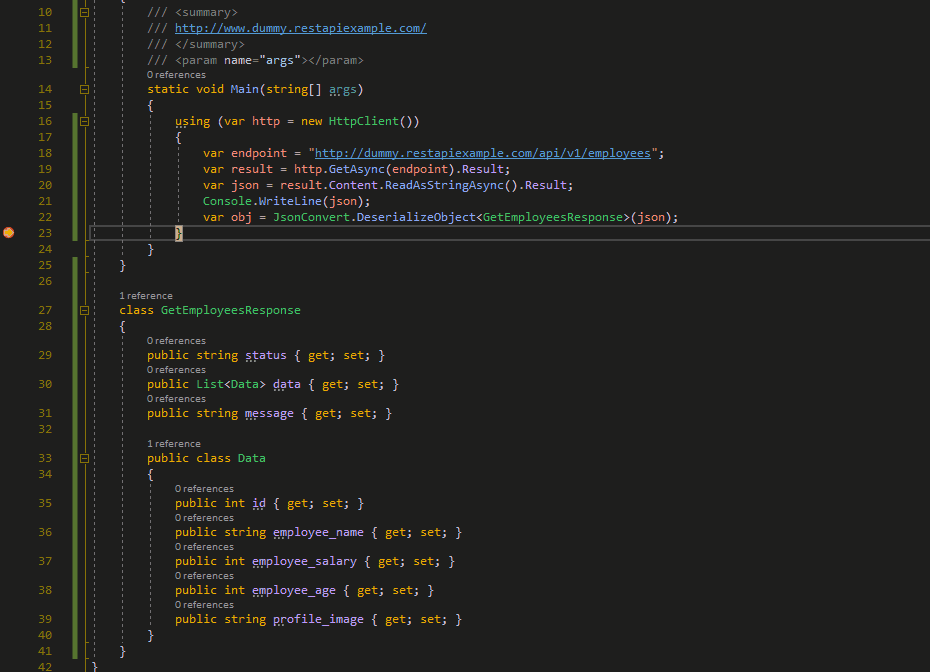
Task: Show the 0 references above status property
Action: tap(176, 340)
